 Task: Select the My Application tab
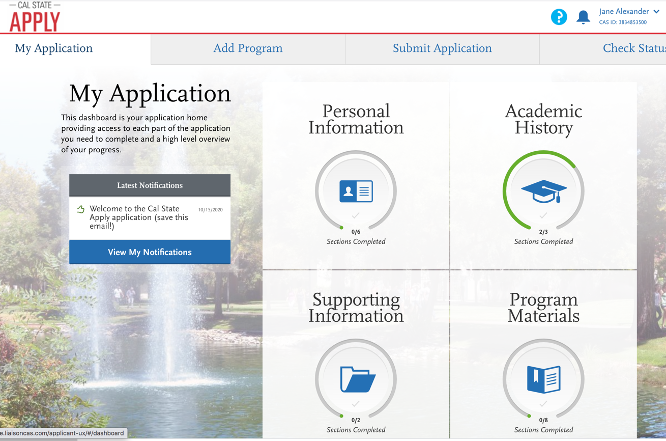[x=54, y=48]
